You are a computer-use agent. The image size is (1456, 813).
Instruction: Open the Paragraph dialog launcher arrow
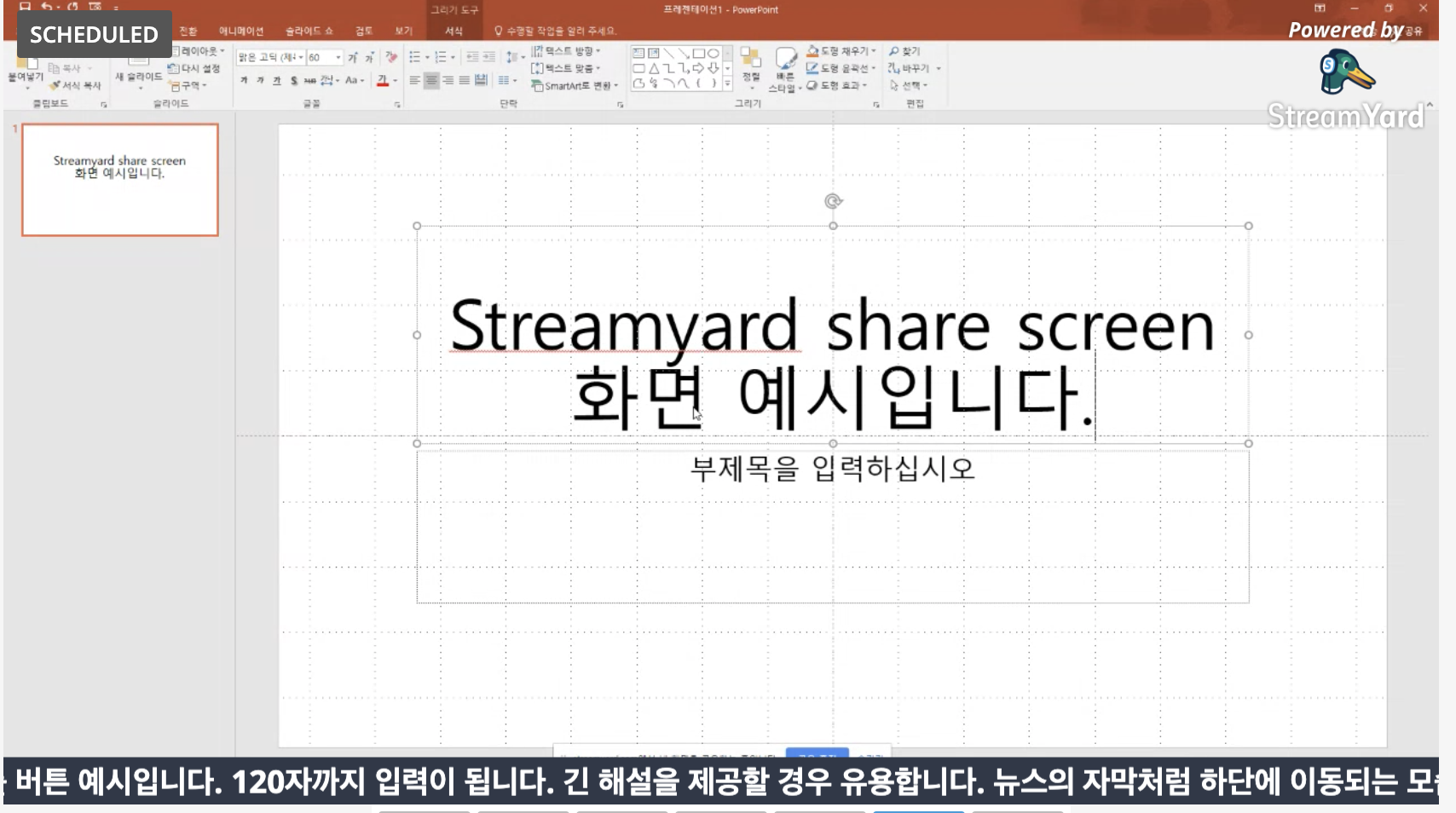click(620, 104)
